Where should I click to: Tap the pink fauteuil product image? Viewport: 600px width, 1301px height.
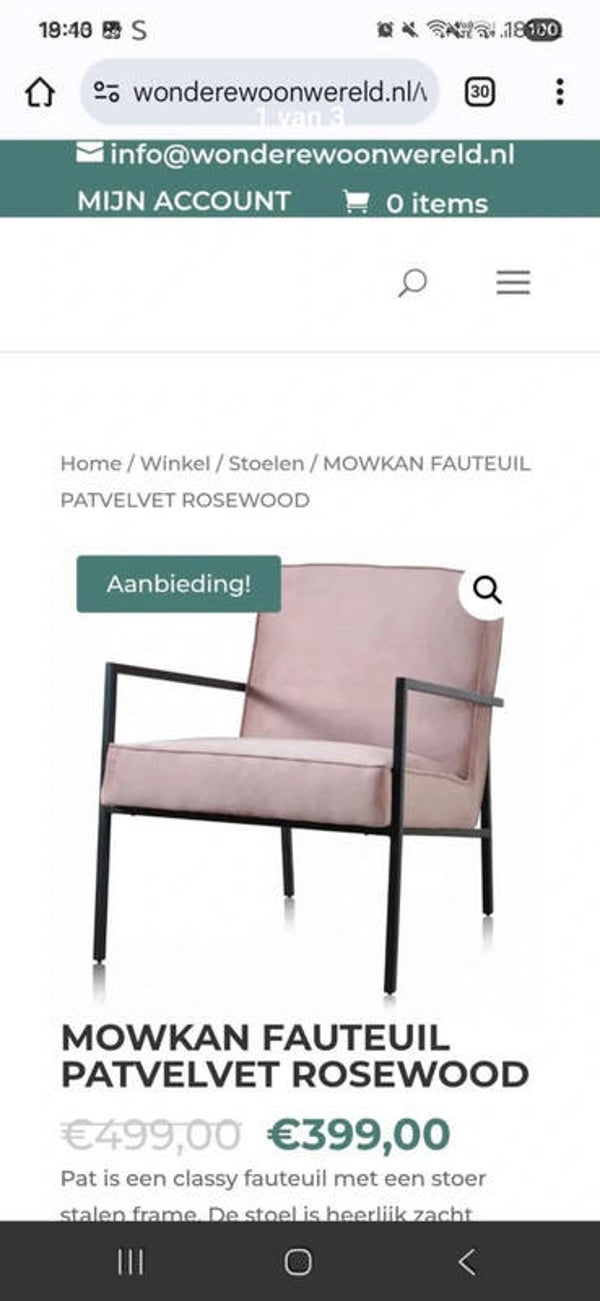pyautogui.click(x=300, y=780)
